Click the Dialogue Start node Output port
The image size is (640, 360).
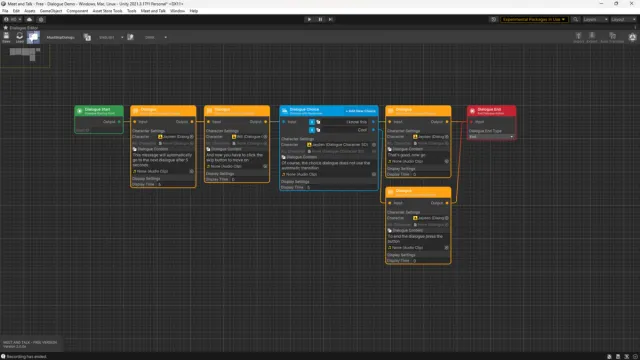119,122
